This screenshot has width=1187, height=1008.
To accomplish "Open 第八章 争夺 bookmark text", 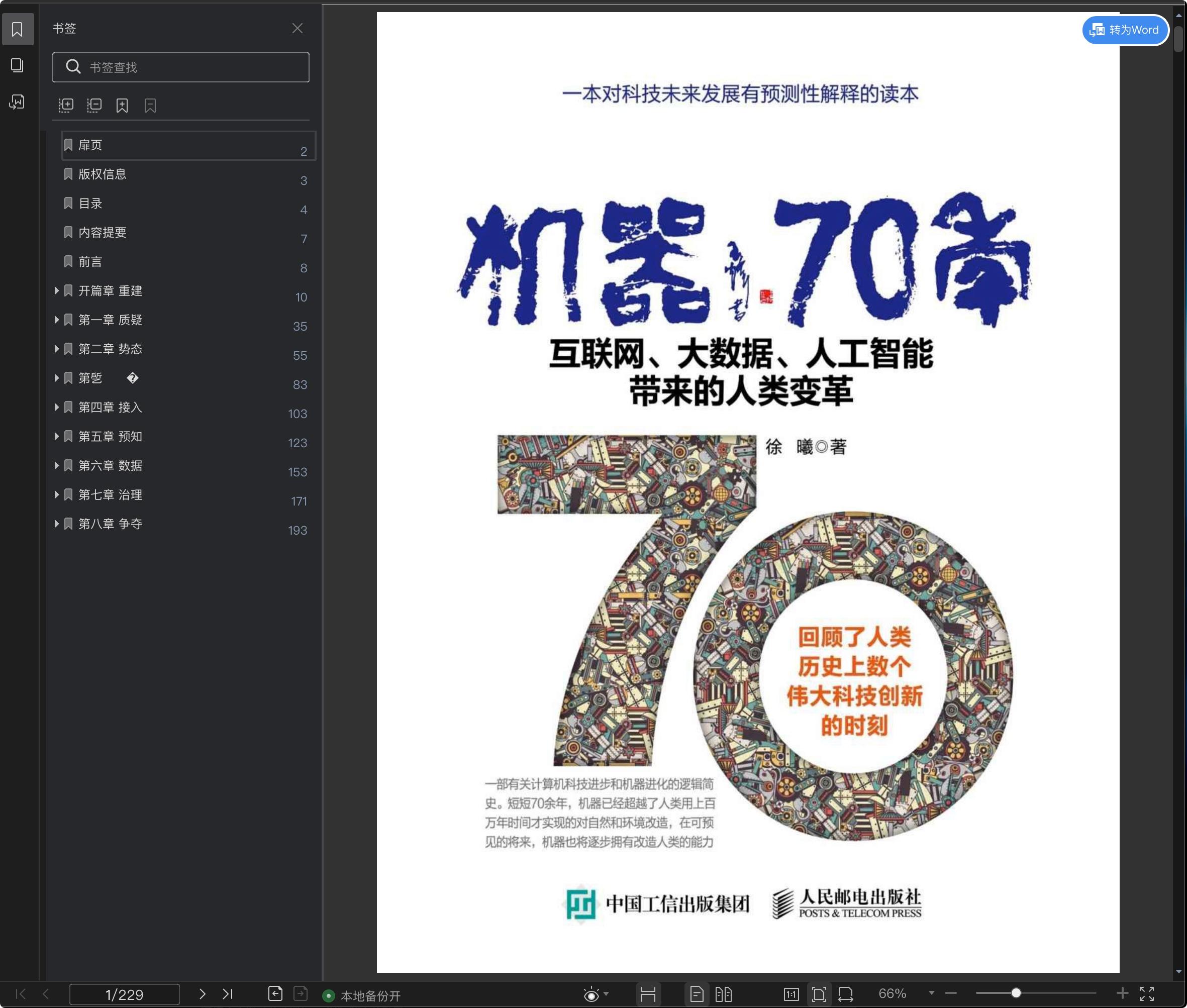I will pos(110,524).
